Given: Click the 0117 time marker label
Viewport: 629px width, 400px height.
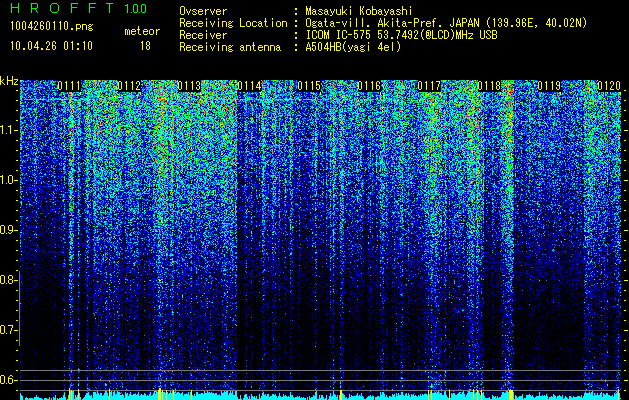Looking at the screenshot, I should [429, 86].
